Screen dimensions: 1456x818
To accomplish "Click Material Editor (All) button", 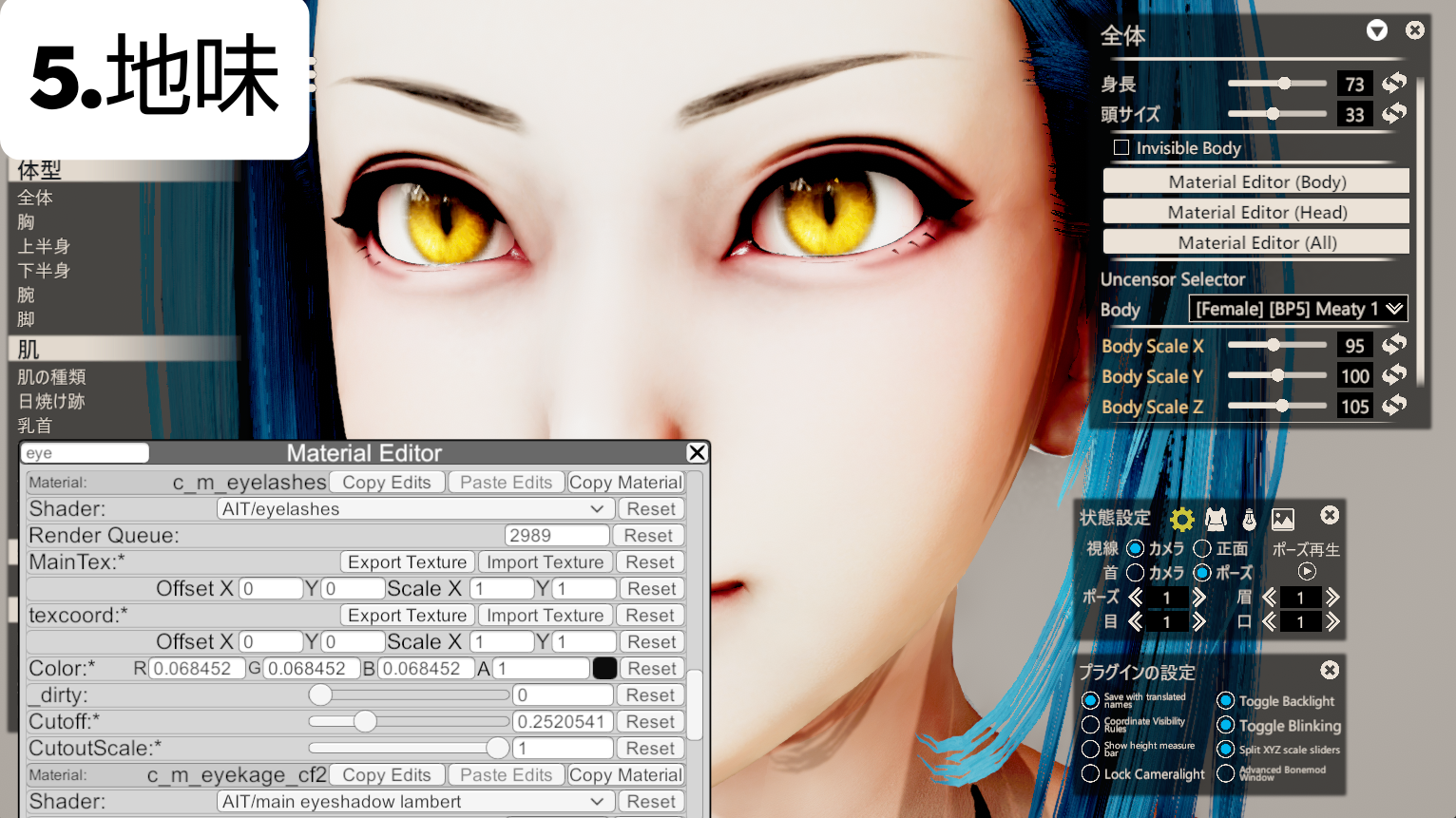I will tap(1256, 242).
